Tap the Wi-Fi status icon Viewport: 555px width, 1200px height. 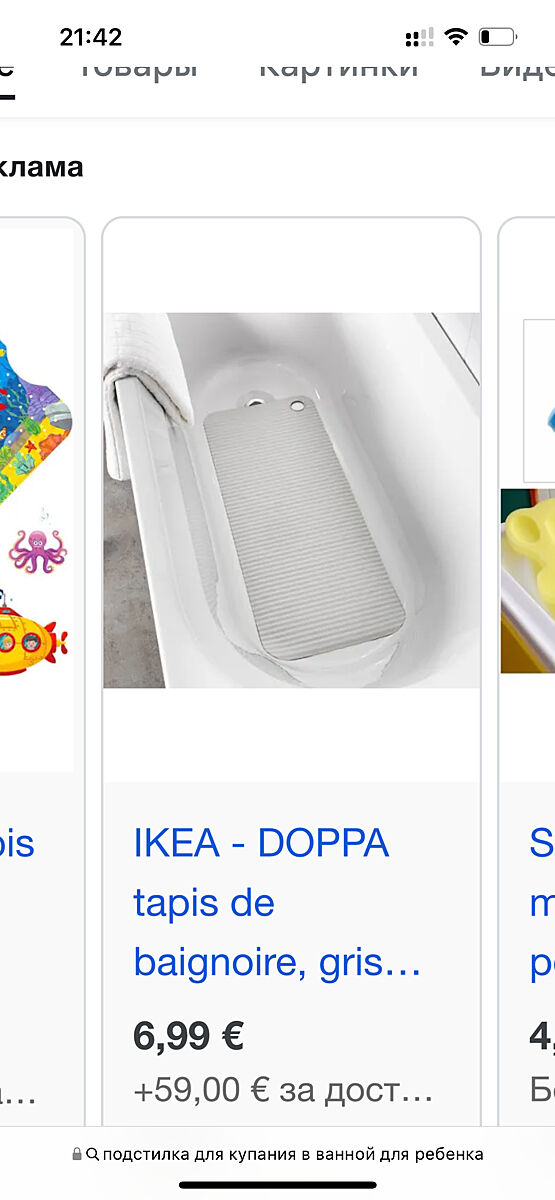(456, 37)
